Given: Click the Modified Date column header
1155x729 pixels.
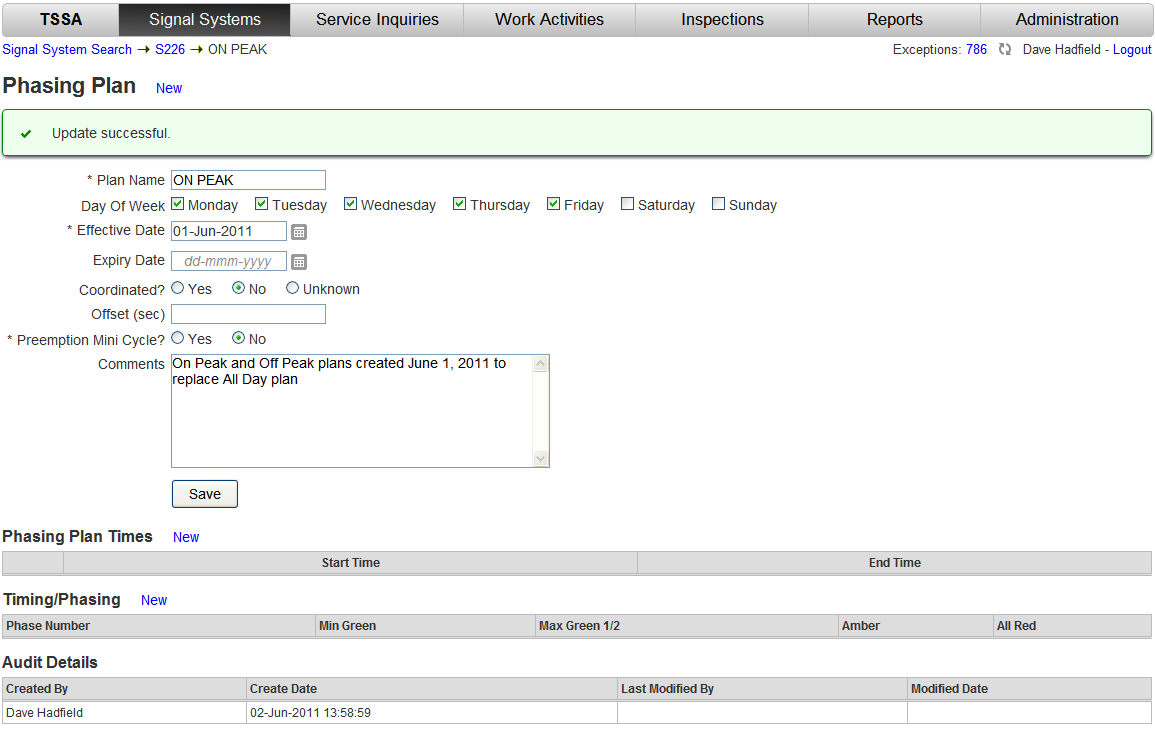Looking at the screenshot, I should click(1030, 689).
